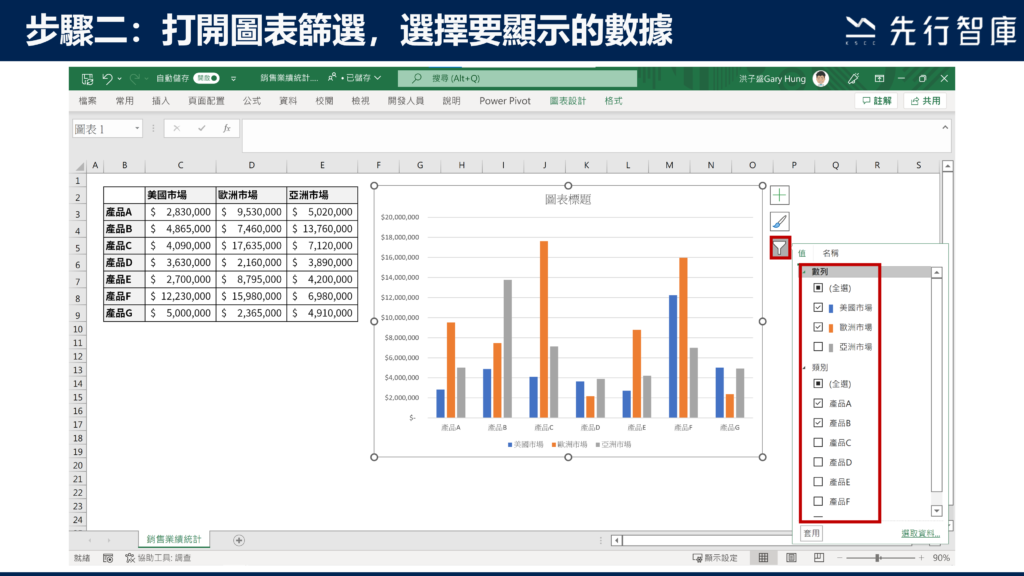Click the zoom out minus icon
The width and height of the screenshot is (1024, 576).
coord(840,558)
